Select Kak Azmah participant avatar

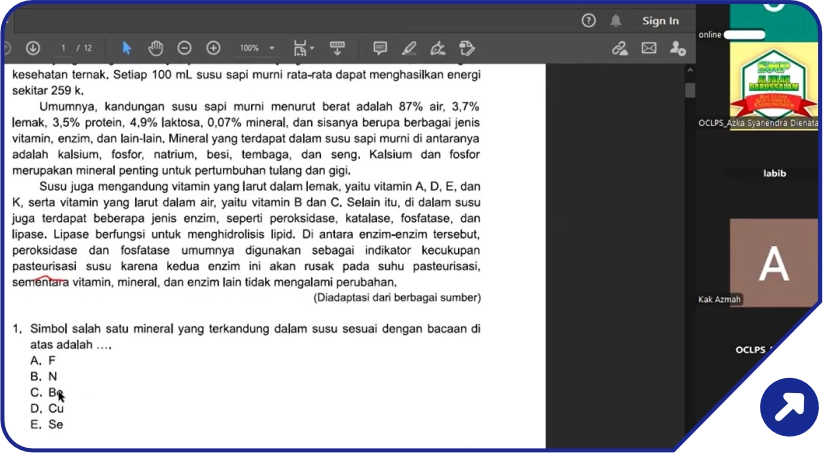tap(774, 262)
